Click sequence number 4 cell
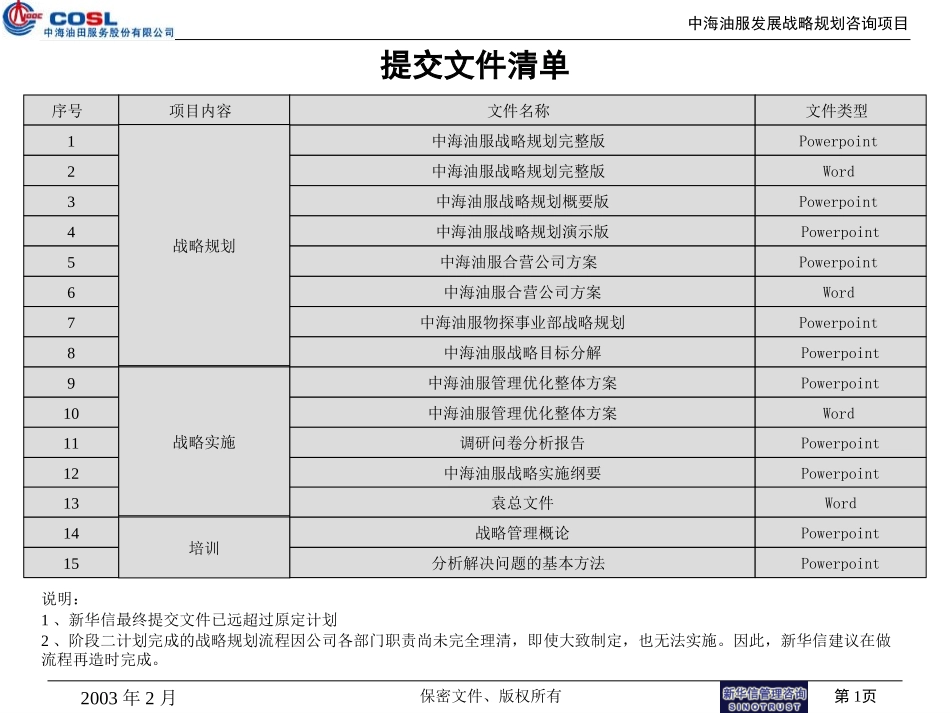 71,231
